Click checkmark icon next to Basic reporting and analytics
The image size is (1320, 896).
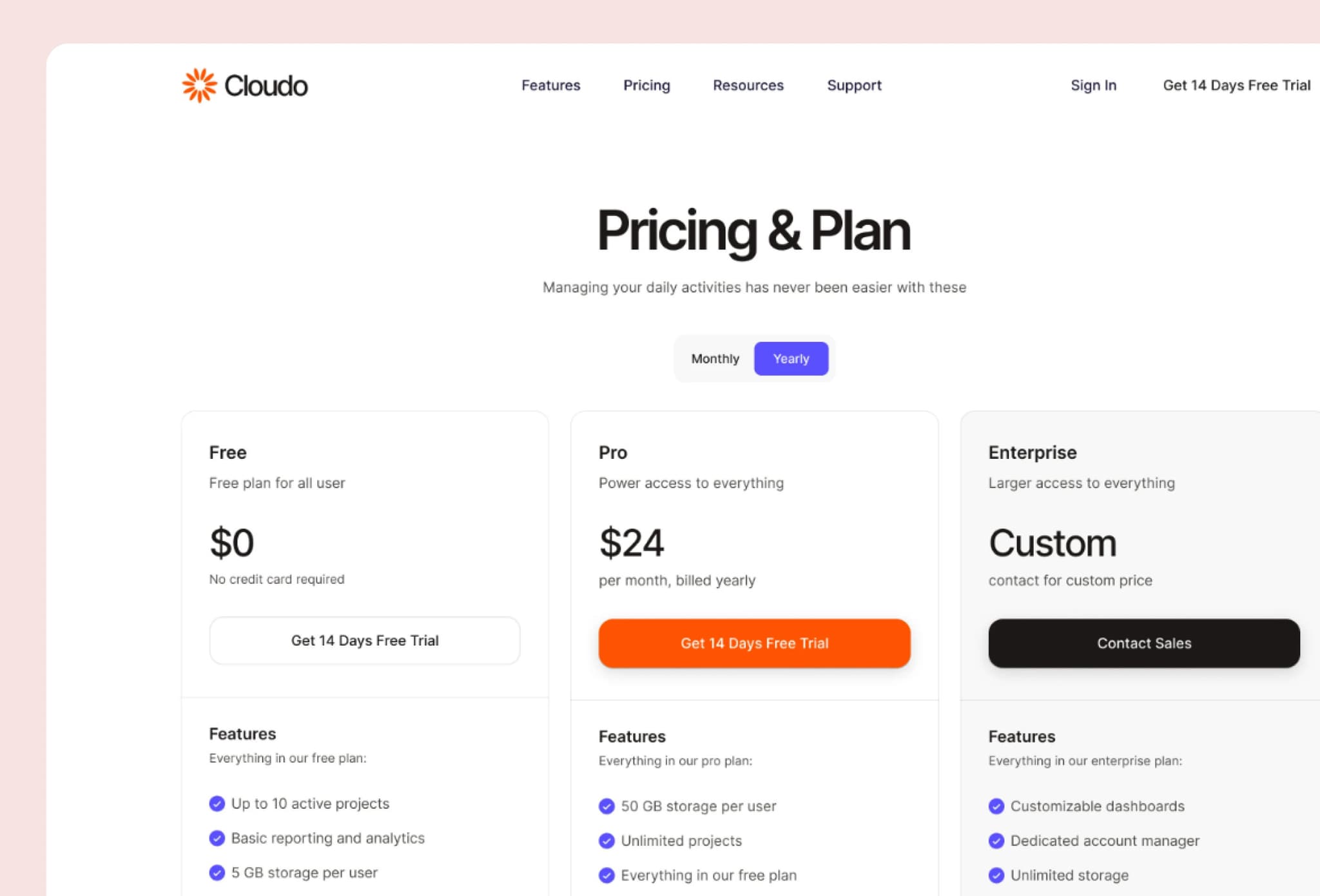point(217,838)
